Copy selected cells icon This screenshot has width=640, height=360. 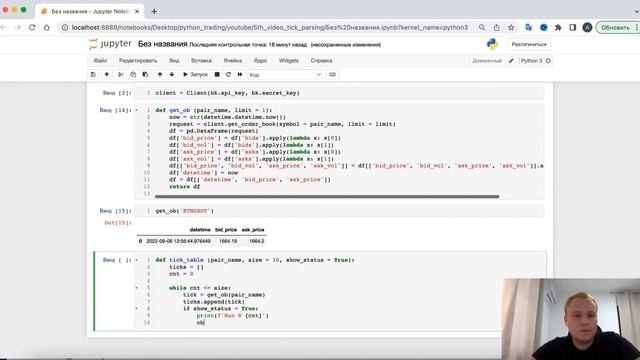133,75
